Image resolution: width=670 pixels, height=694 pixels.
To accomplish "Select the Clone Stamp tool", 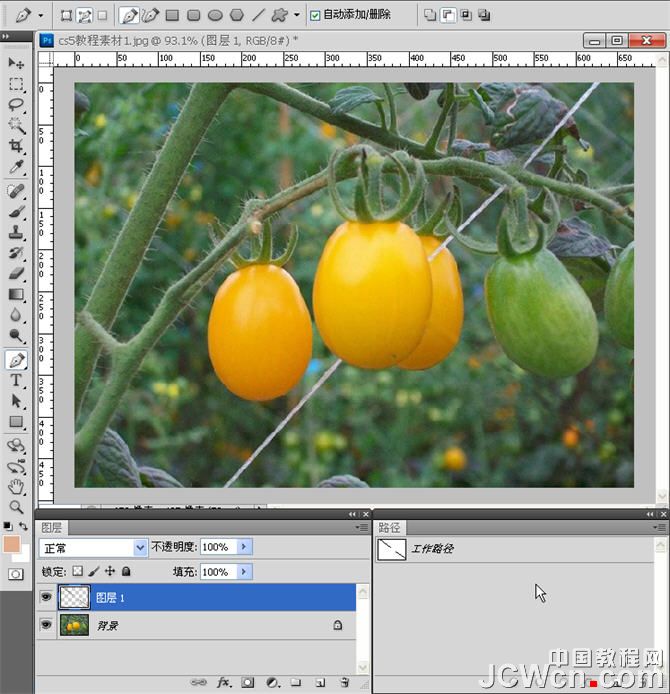I will [16, 232].
